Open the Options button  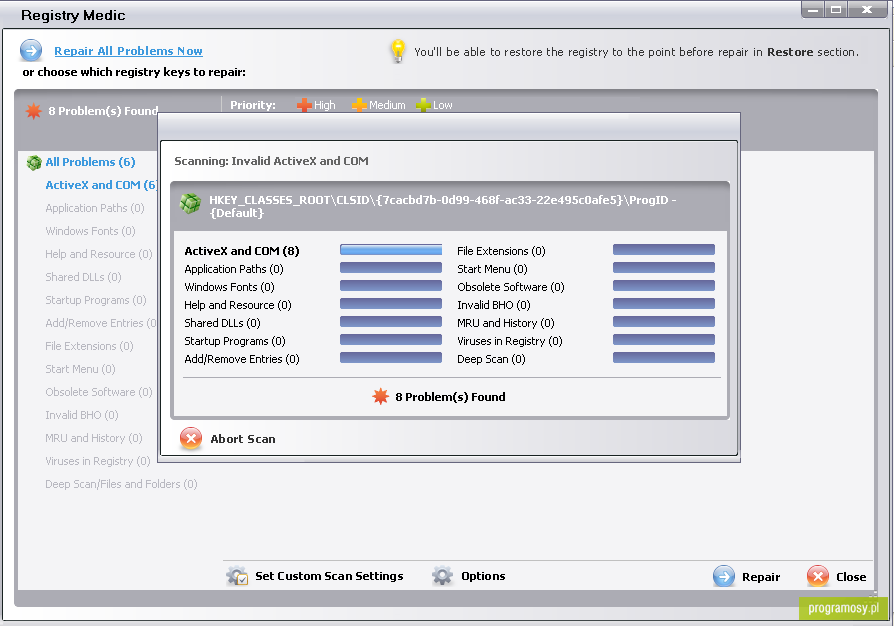tap(483, 576)
